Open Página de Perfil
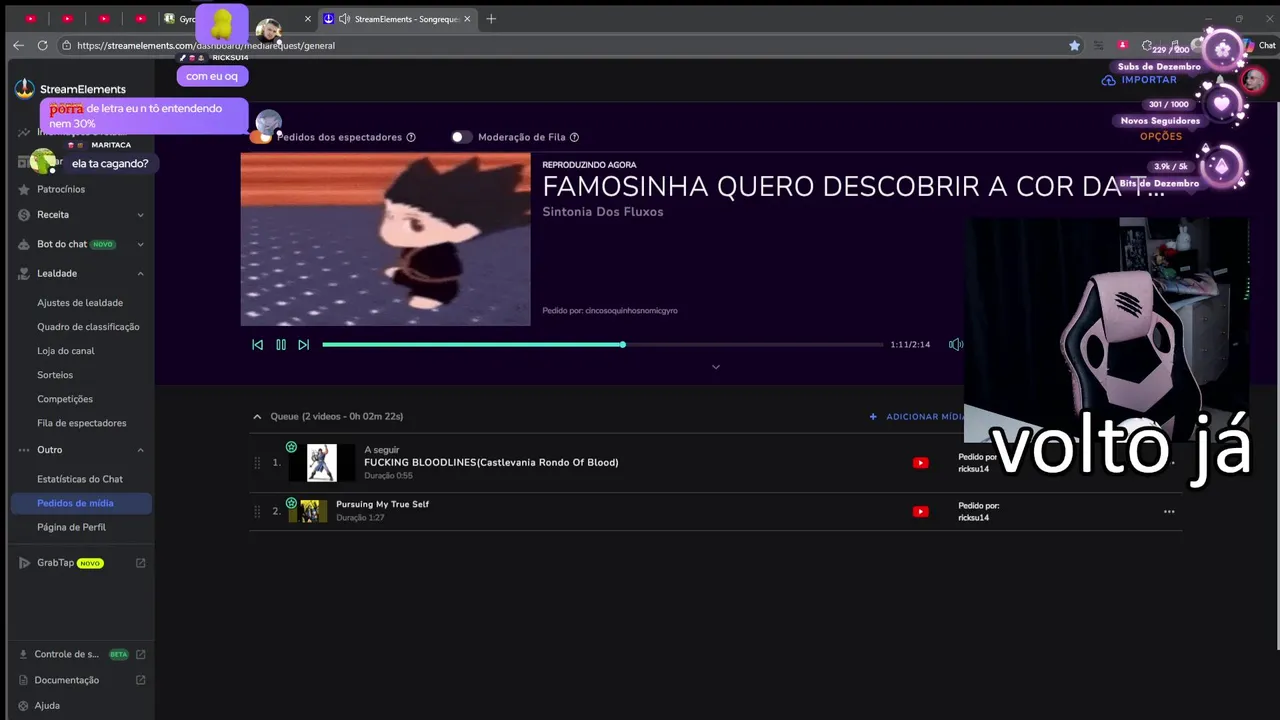This screenshot has width=1280, height=720. pyautogui.click(x=71, y=527)
